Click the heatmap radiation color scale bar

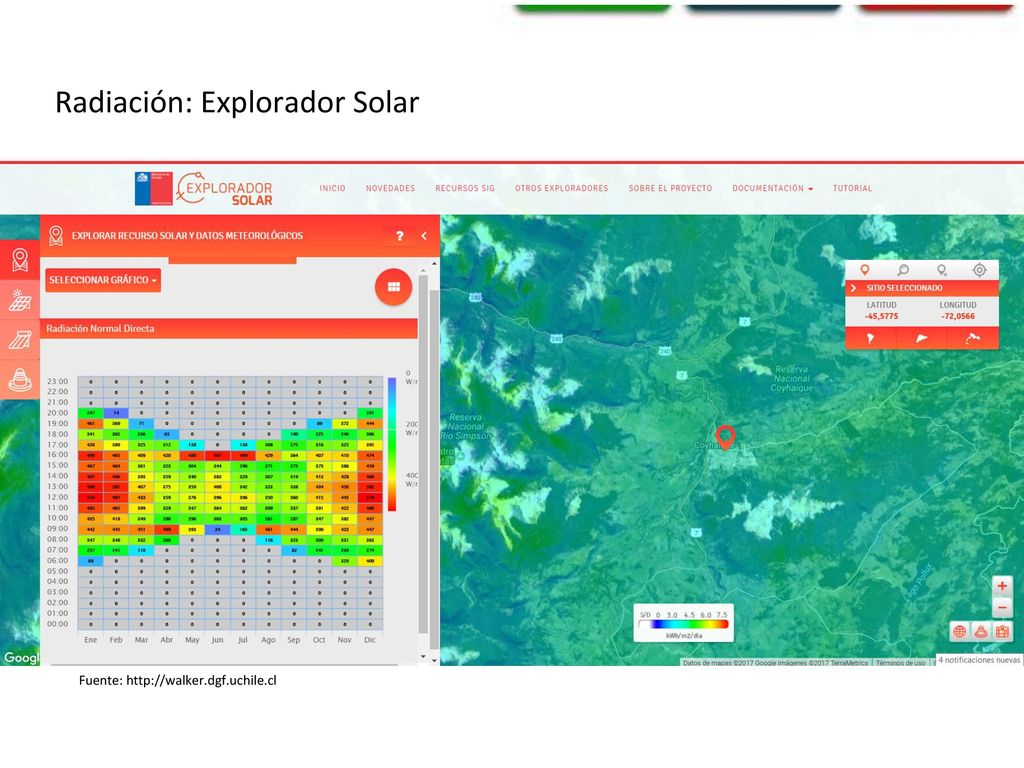point(392,444)
